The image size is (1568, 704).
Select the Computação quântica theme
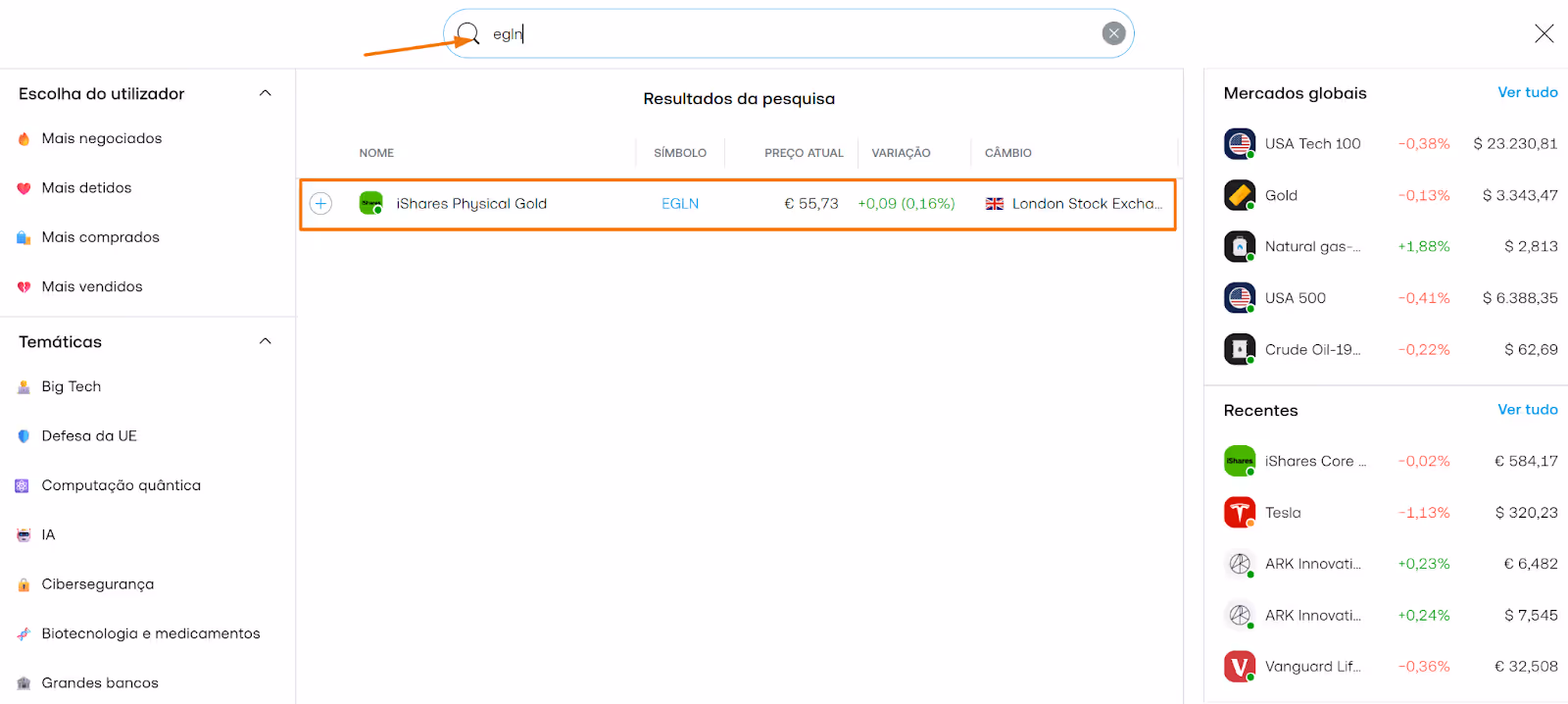click(x=122, y=485)
